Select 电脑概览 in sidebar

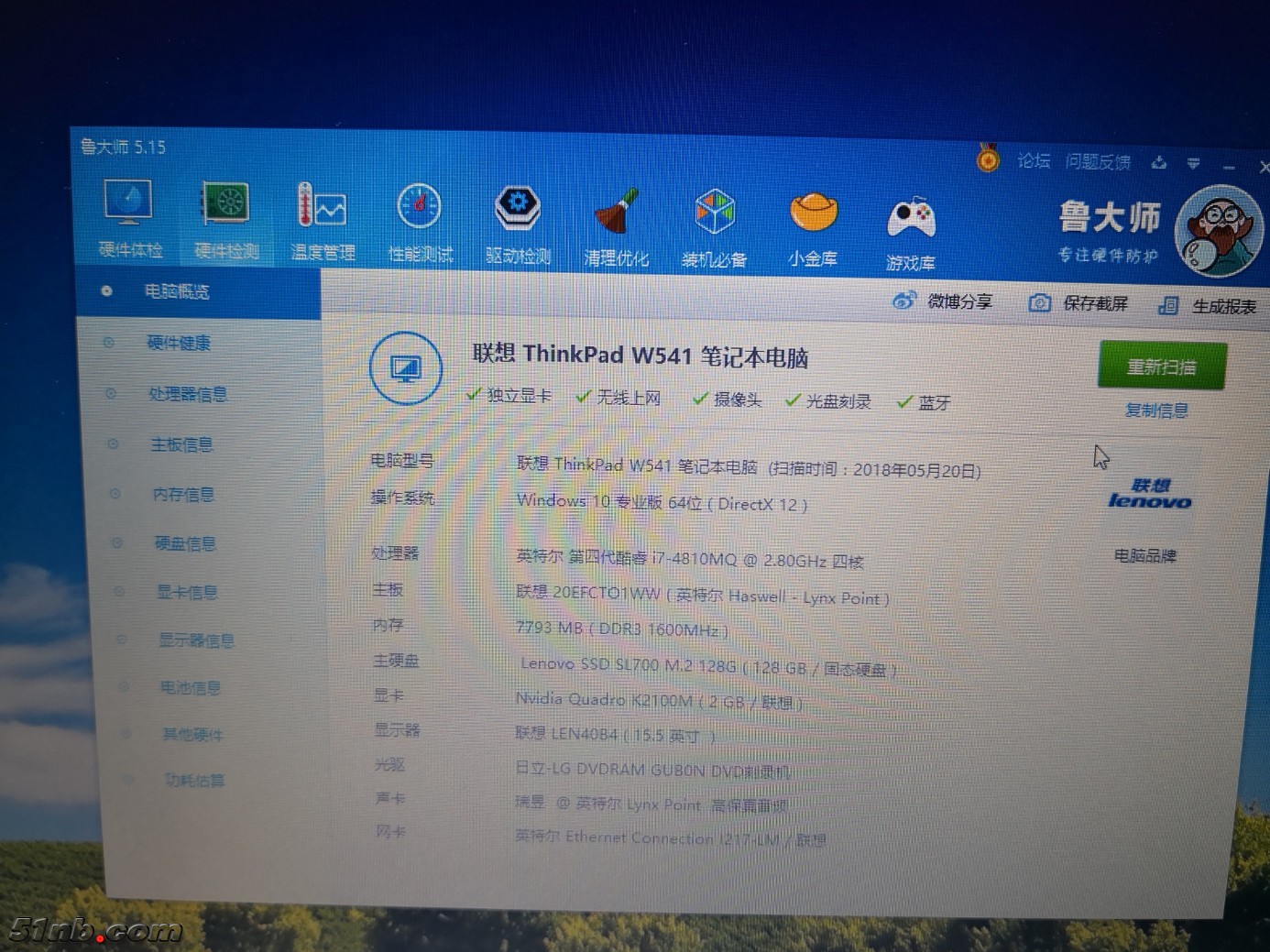pos(199,291)
